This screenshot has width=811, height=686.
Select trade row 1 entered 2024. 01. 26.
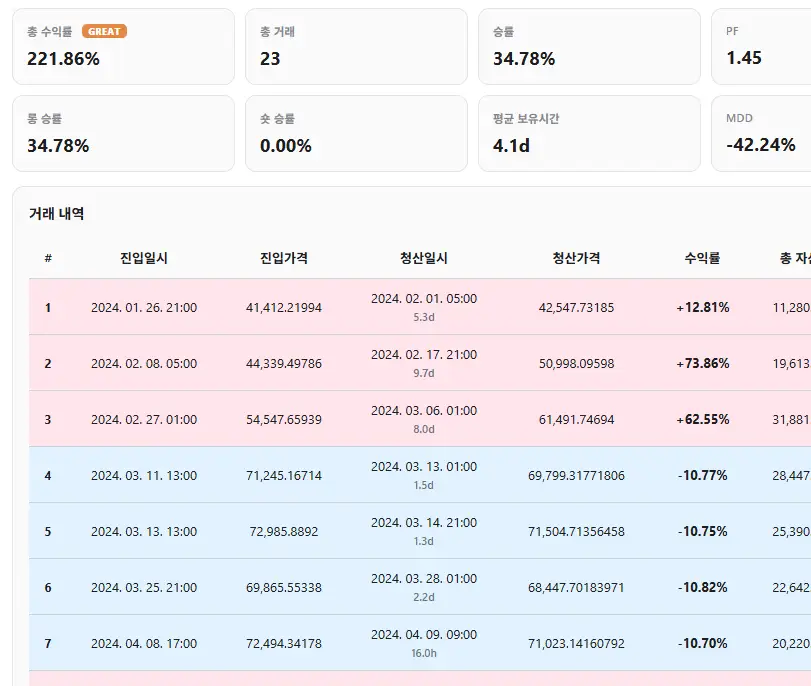[x=420, y=307]
